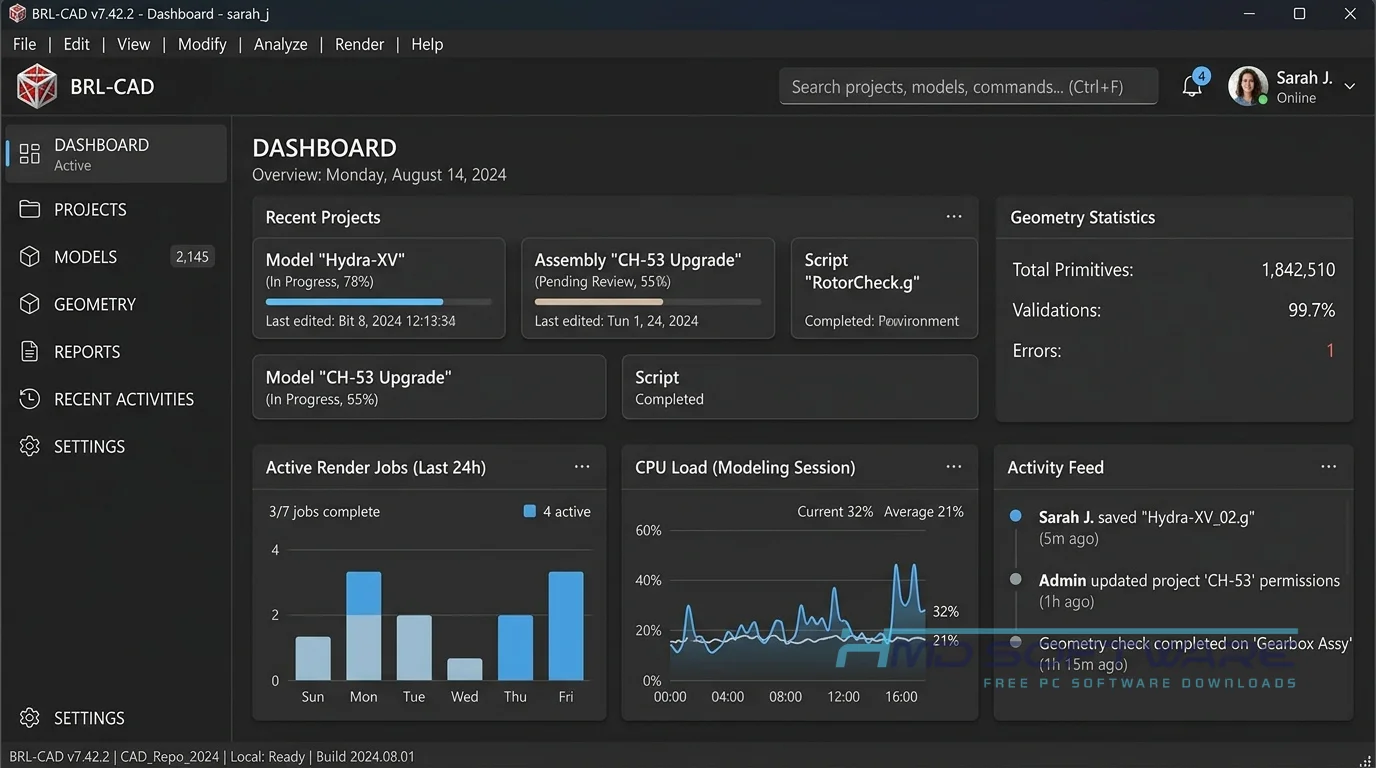The image size is (1376, 768).
Task: Minimize the BRL-CAD window
Action: coord(1250,14)
